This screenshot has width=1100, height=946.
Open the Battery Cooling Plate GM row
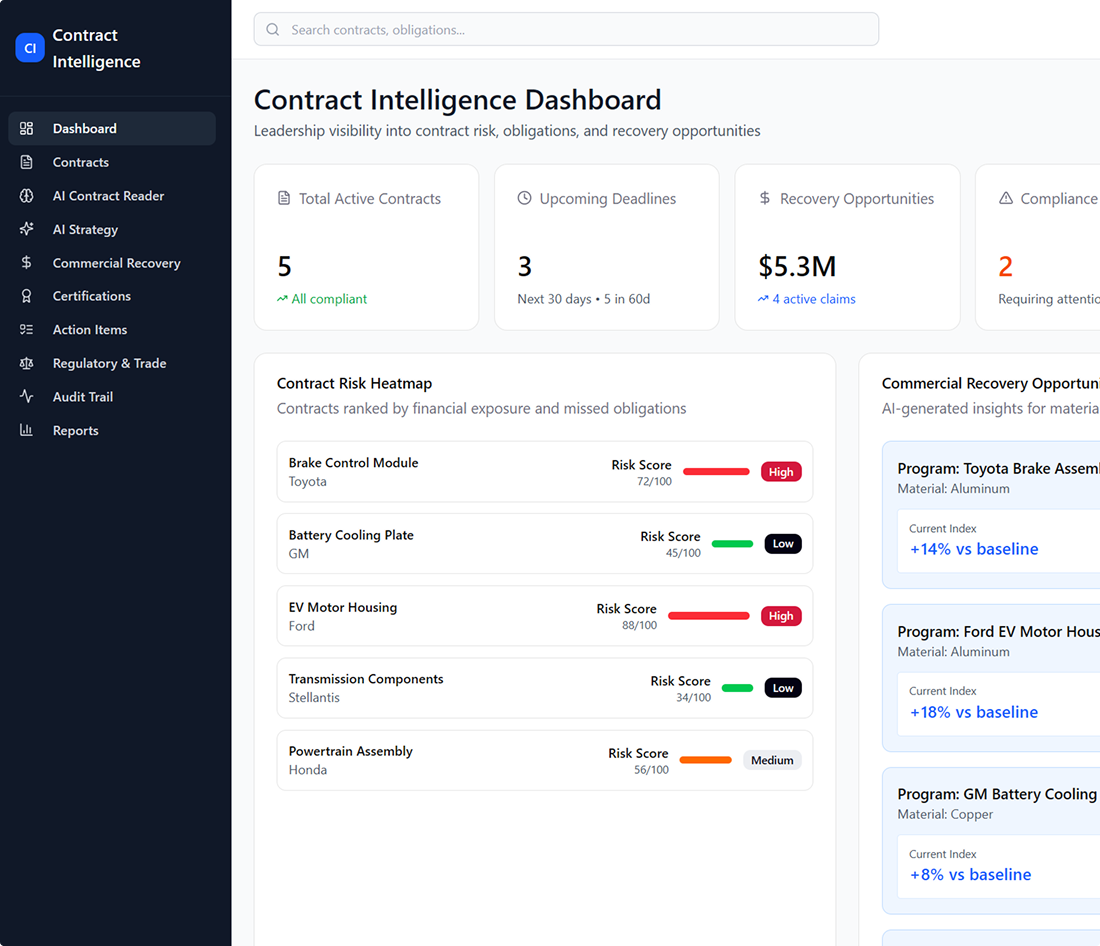[545, 544]
